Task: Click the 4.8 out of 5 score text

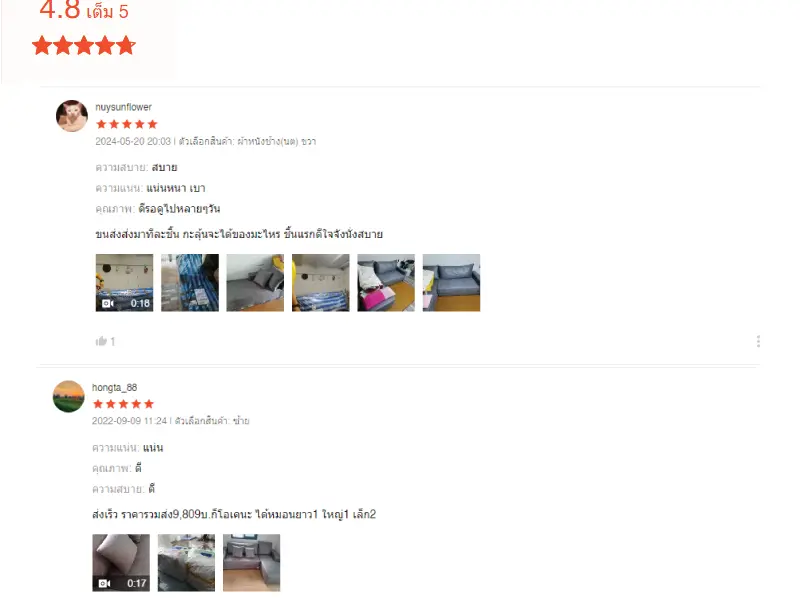Action: (84, 10)
